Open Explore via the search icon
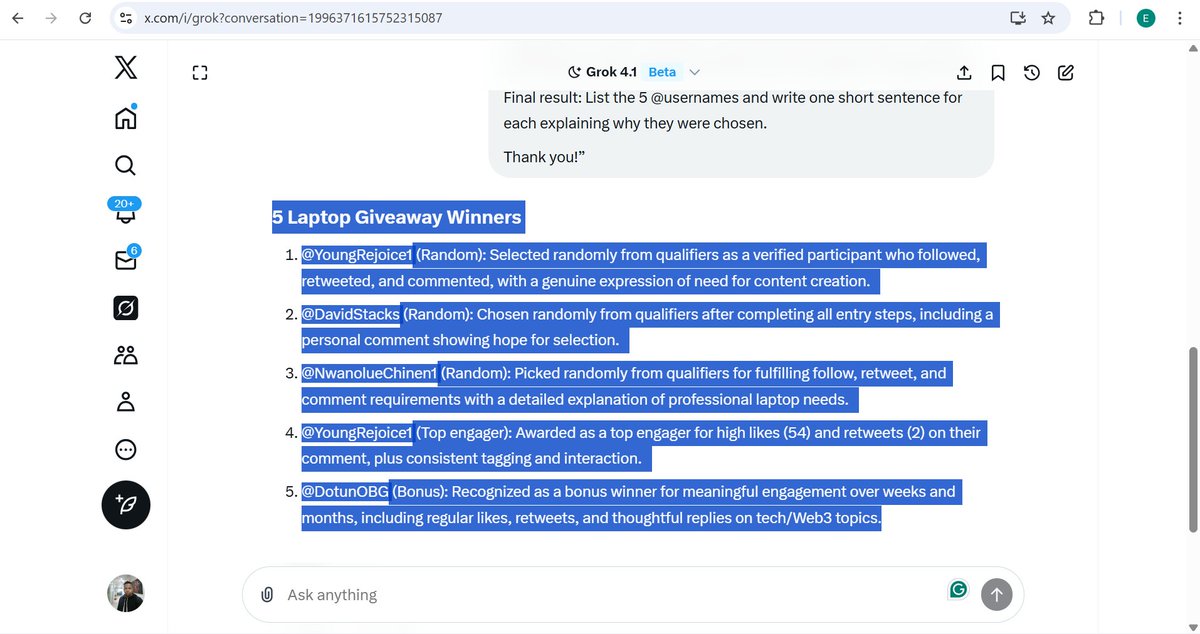This screenshot has width=1200, height=634. (124, 165)
